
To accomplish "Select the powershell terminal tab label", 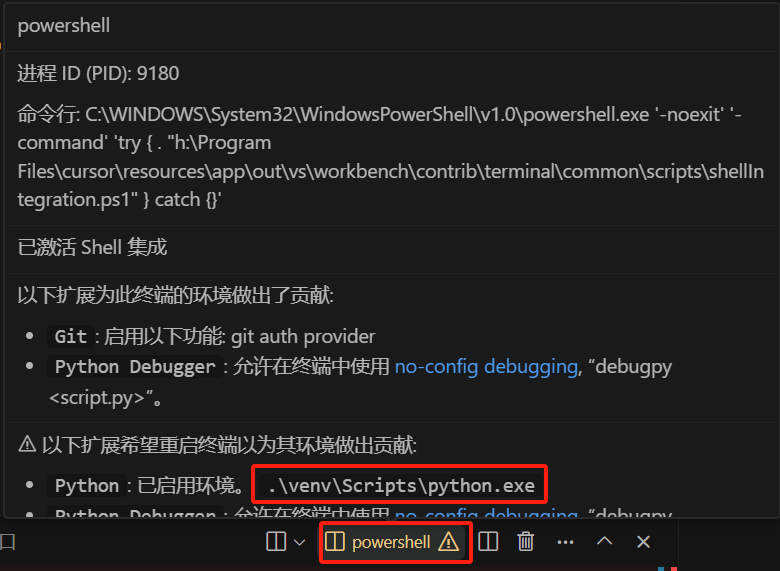I will pos(391,542).
